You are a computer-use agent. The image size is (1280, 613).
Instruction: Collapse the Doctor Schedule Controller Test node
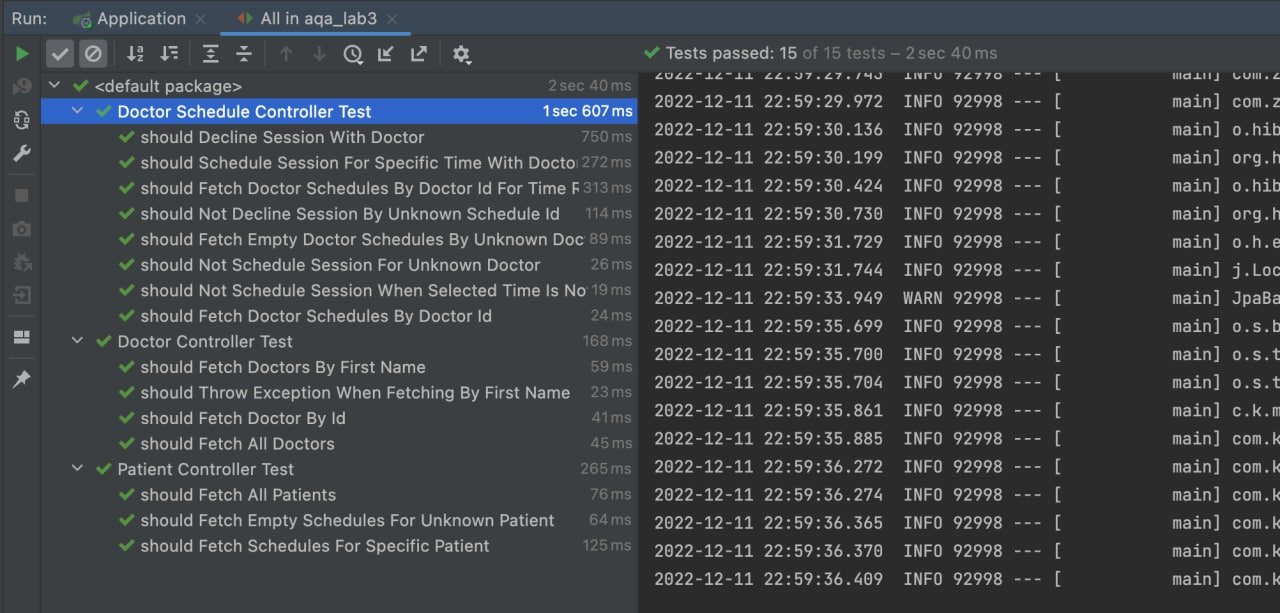click(x=77, y=111)
